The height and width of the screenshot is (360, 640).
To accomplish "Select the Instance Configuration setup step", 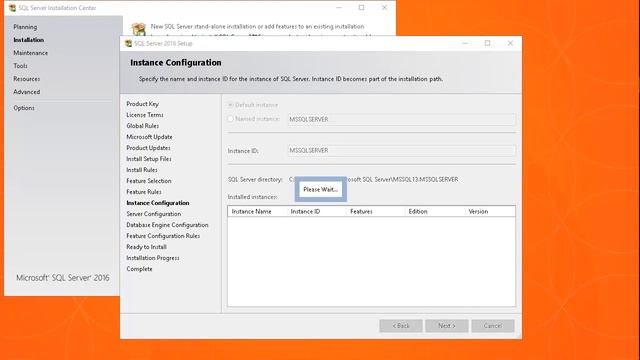I will (x=158, y=203).
